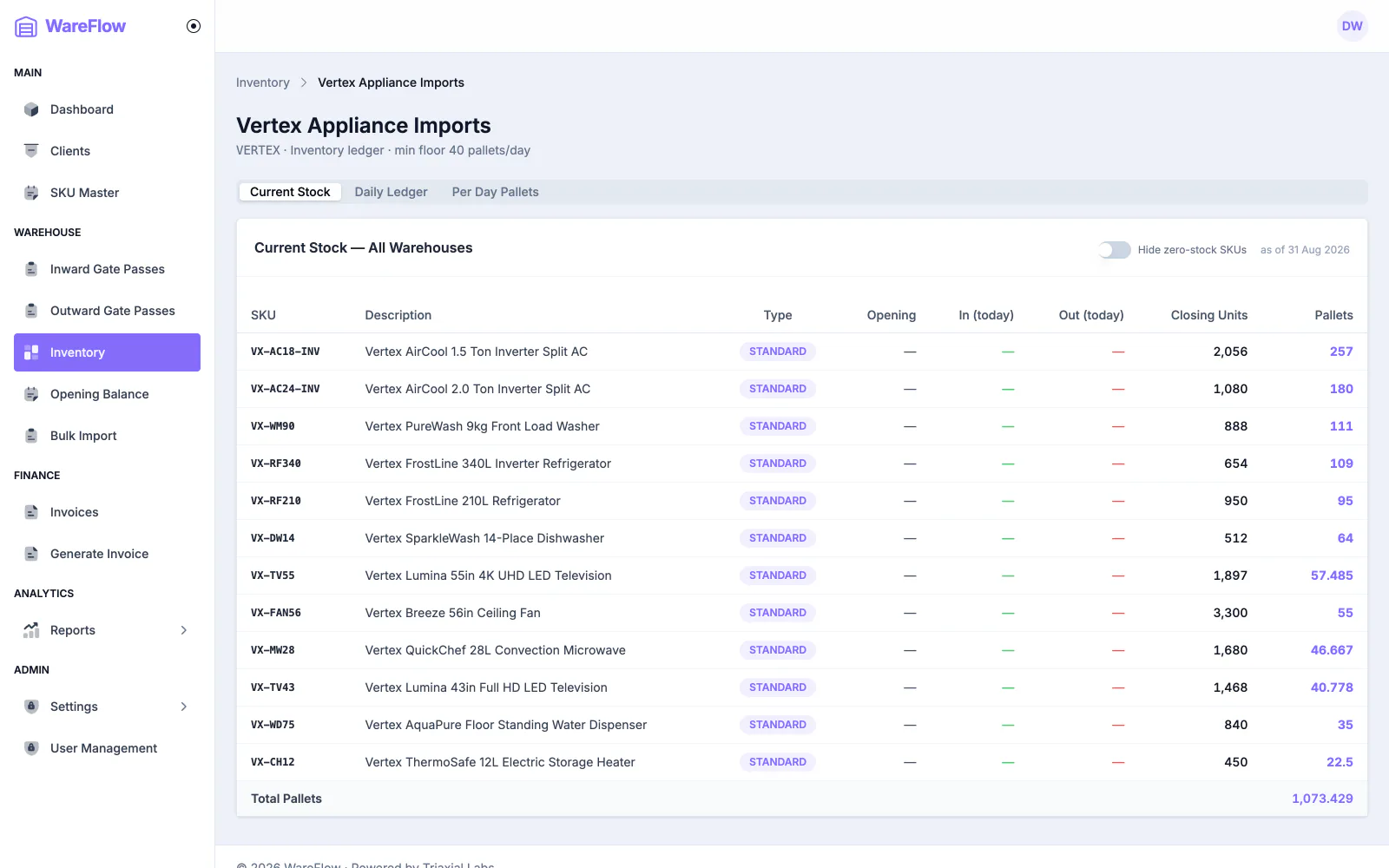The height and width of the screenshot is (868, 1389).
Task: Open pallets value 180 for VX-AC24-INV
Action: pyautogui.click(x=1341, y=389)
